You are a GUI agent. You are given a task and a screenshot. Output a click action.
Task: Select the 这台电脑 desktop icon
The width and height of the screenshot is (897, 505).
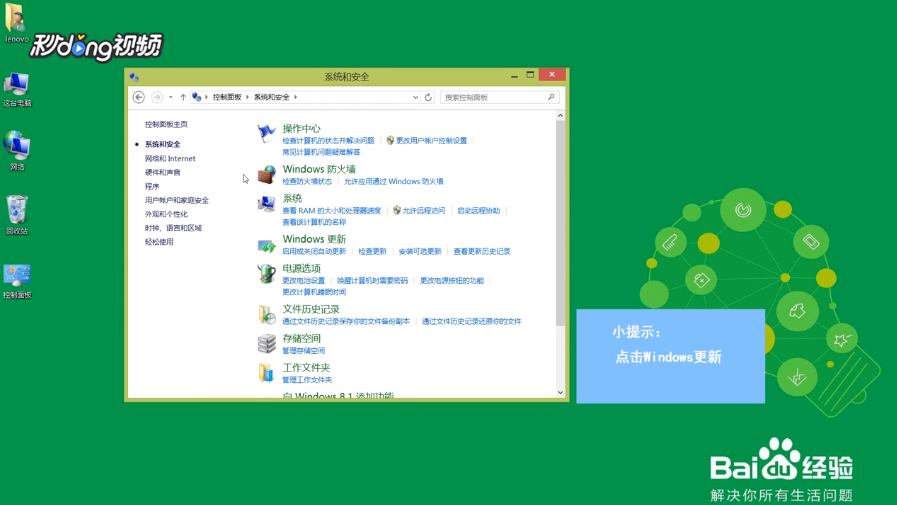[17, 90]
